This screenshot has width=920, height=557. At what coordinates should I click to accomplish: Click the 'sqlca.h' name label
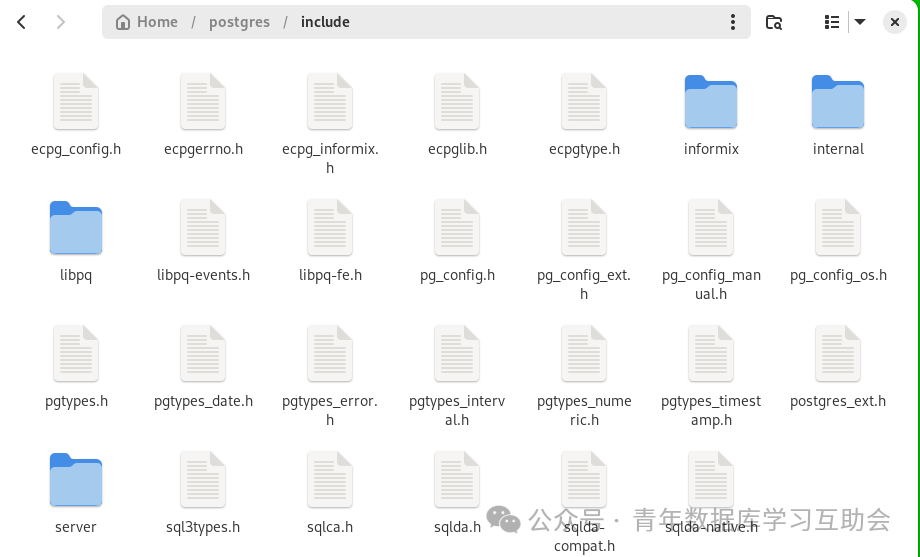330,527
